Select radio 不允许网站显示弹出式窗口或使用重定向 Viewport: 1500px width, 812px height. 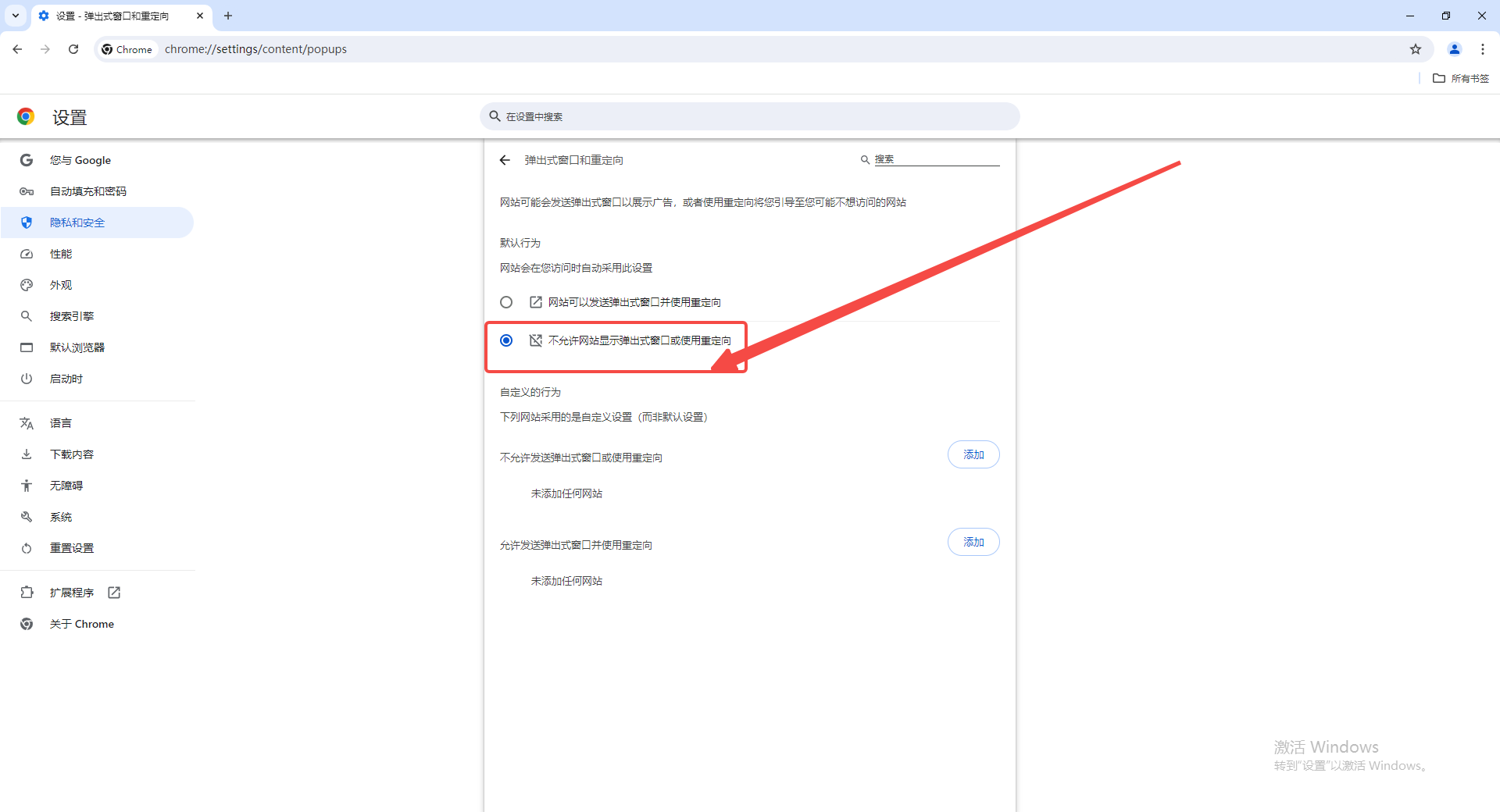coord(506,340)
